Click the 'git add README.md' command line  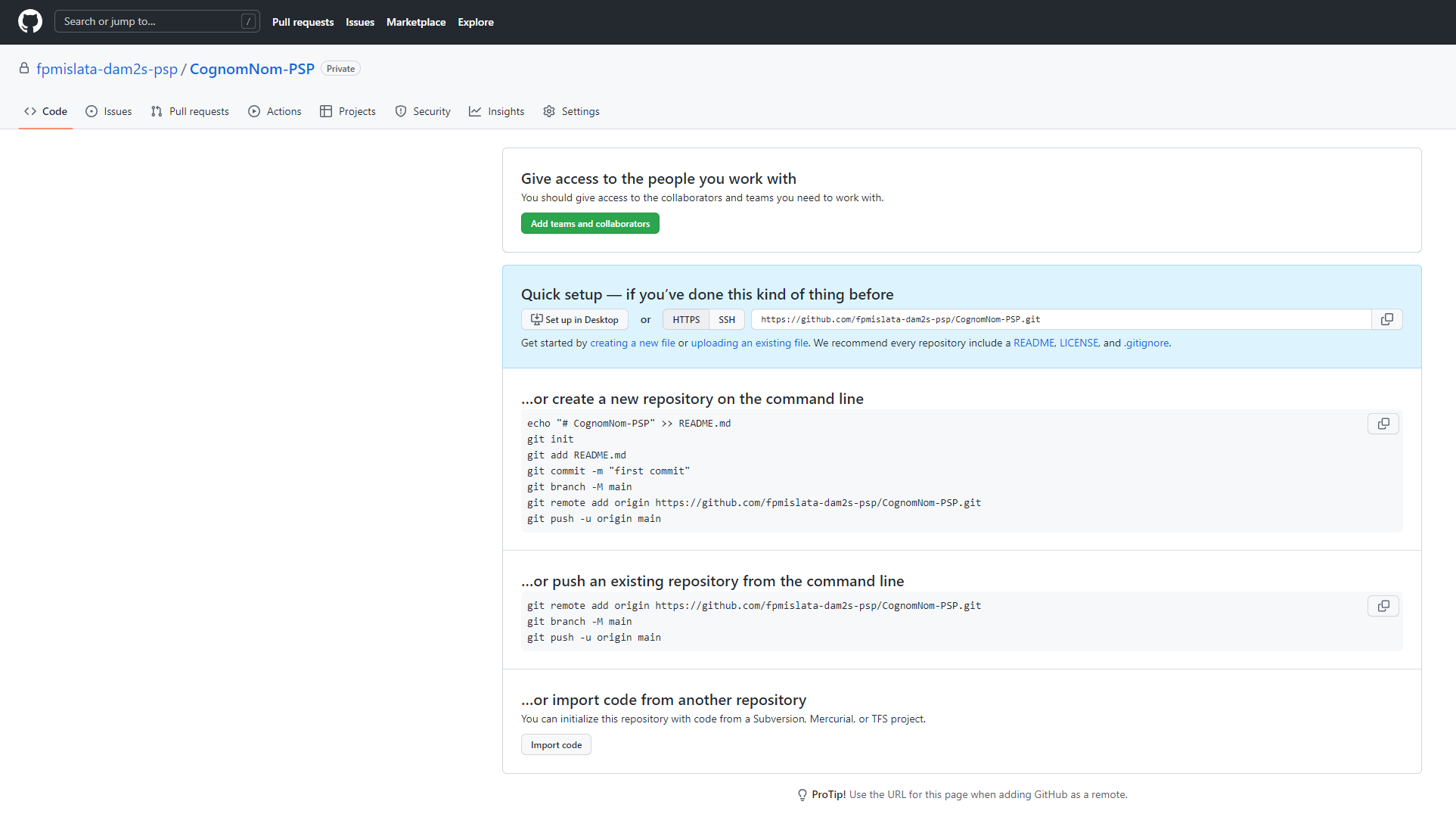tap(576, 455)
